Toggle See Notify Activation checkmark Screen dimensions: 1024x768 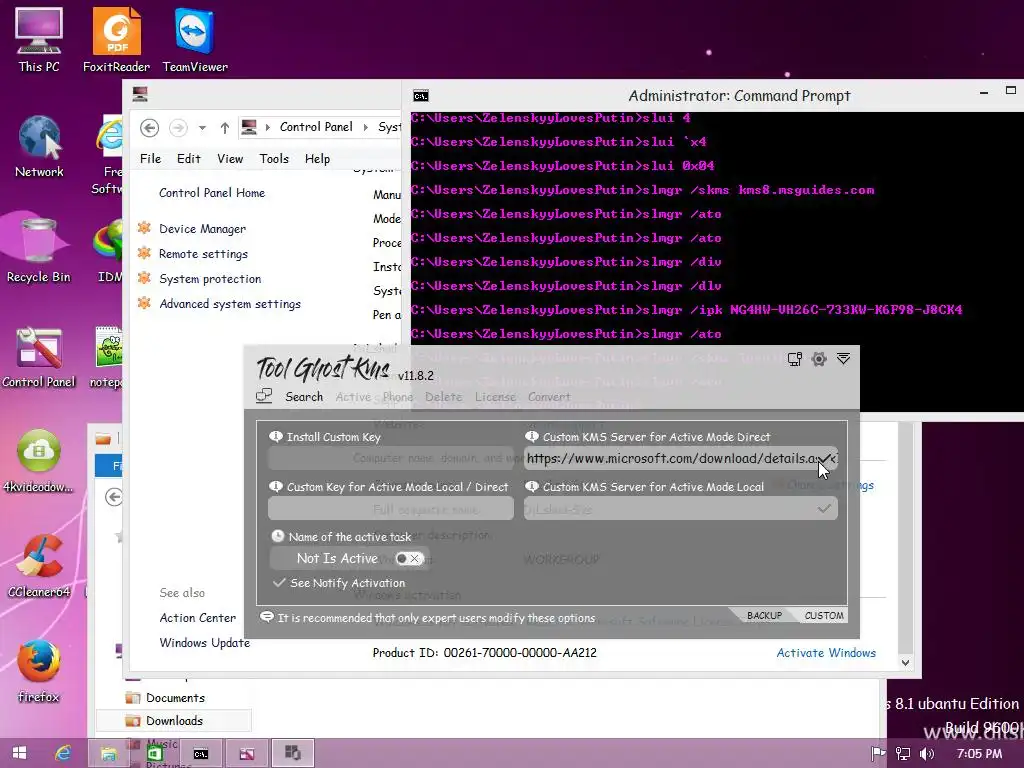pos(279,583)
